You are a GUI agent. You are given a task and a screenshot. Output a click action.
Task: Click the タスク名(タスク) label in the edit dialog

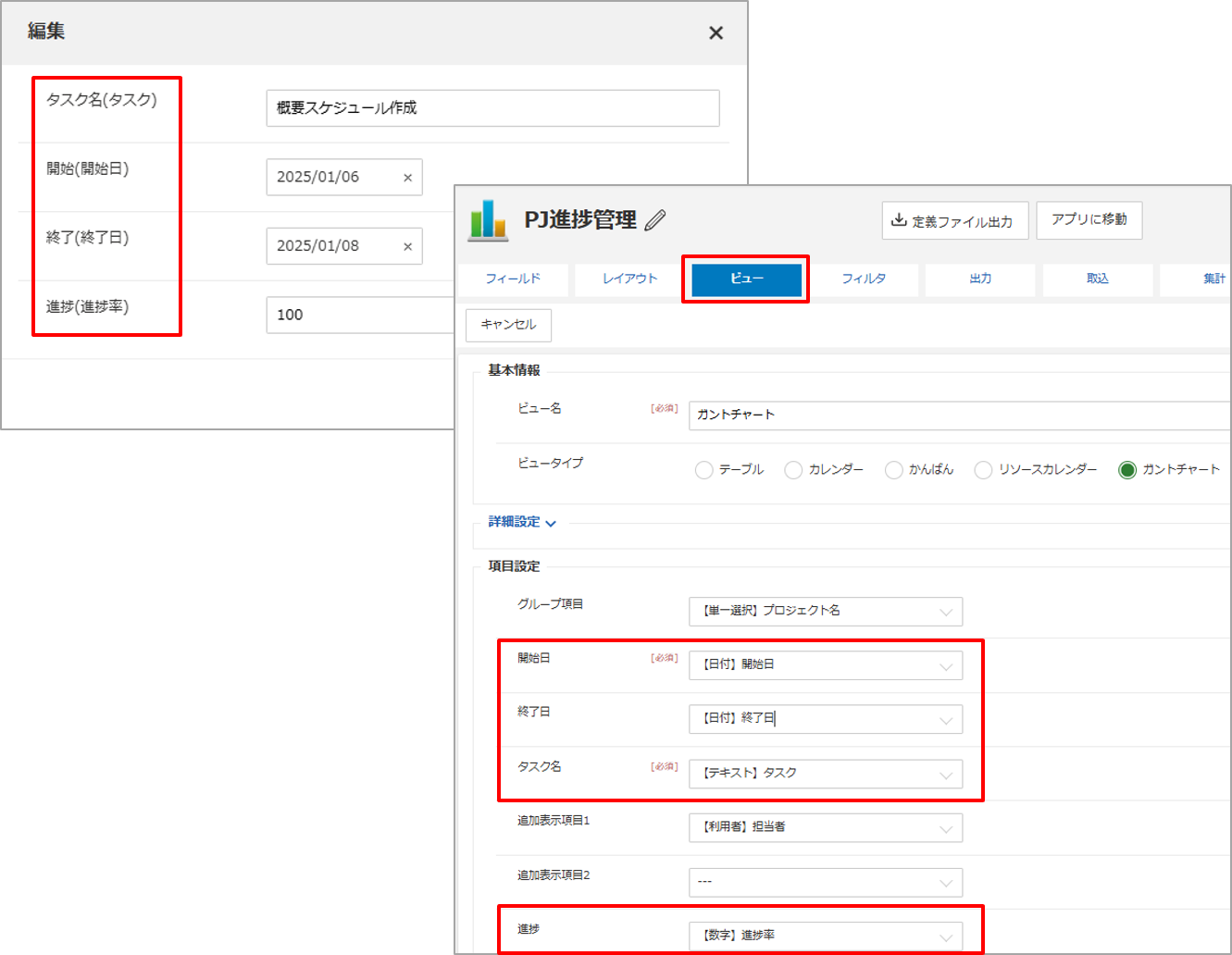[x=102, y=100]
